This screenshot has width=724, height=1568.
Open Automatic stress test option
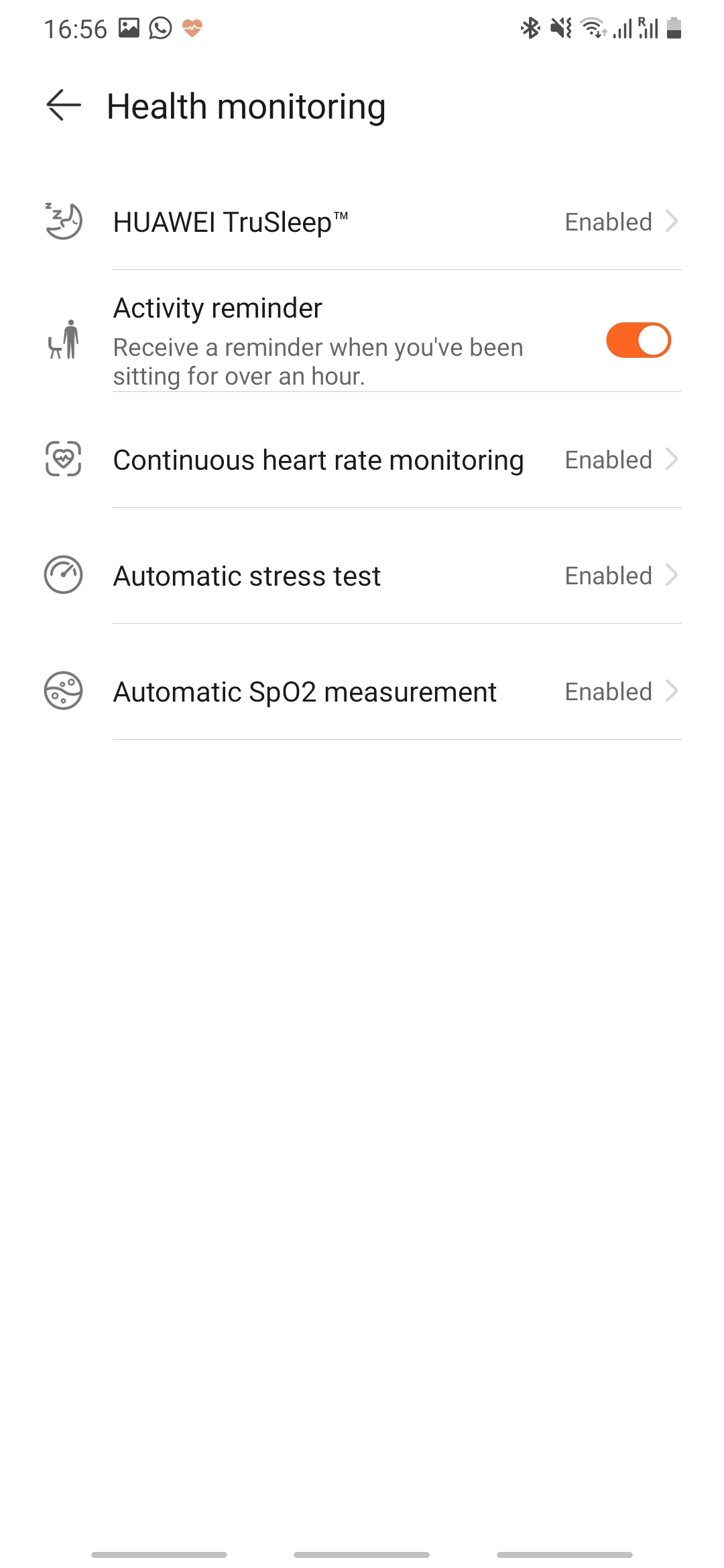[x=247, y=576]
